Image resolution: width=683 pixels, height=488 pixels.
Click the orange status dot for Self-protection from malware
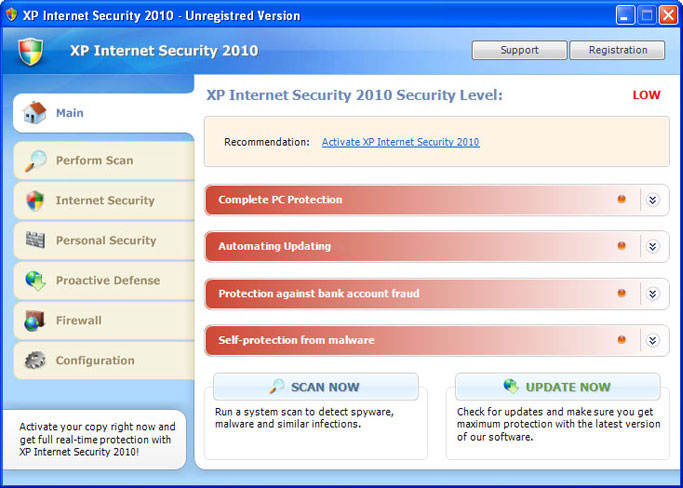click(x=621, y=339)
